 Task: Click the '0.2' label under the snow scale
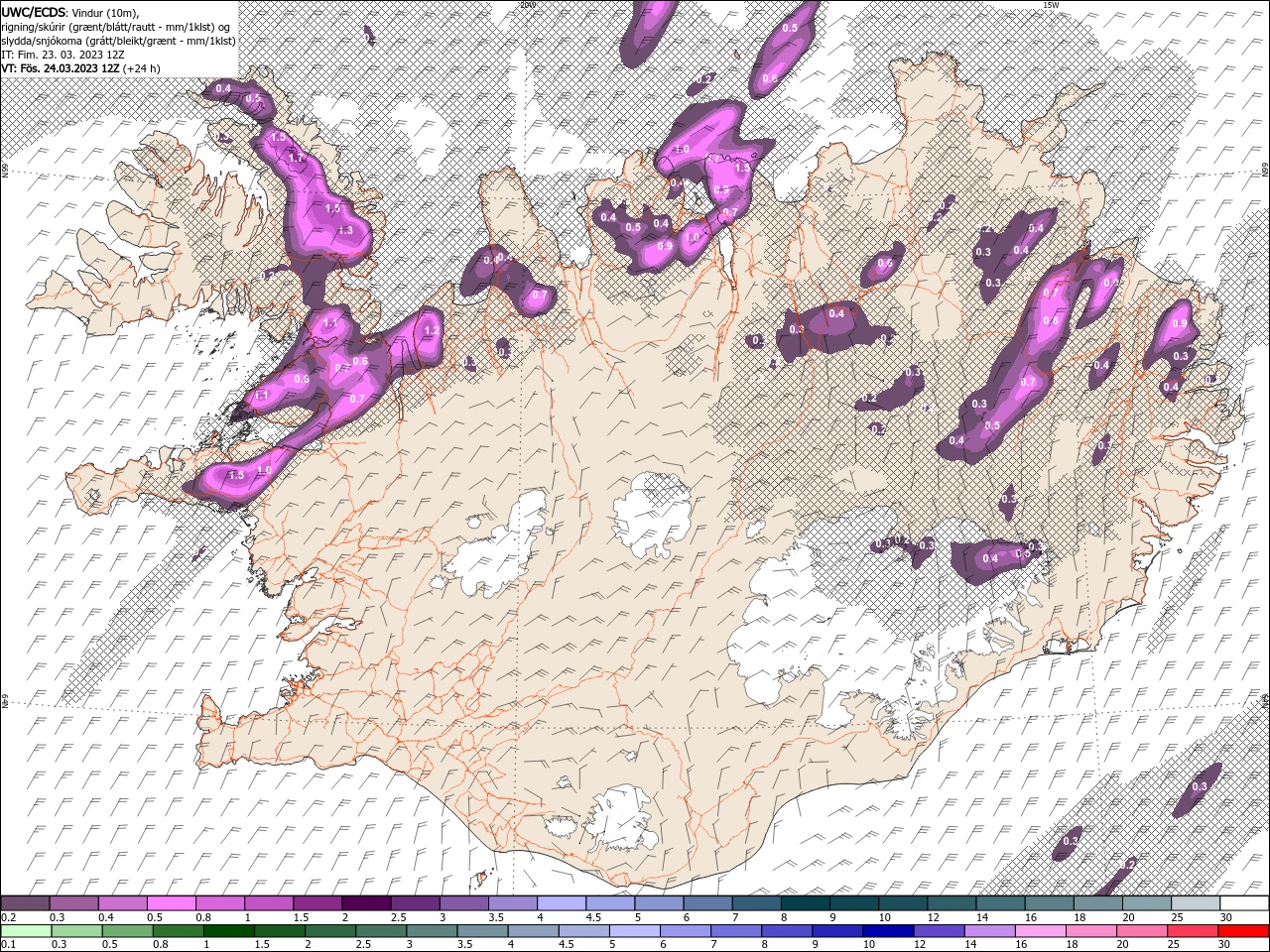8,917
